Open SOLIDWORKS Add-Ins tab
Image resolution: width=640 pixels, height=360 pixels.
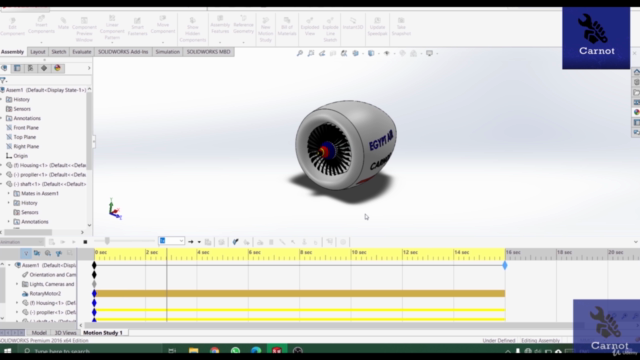pyautogui.click(x=123, y=52)
